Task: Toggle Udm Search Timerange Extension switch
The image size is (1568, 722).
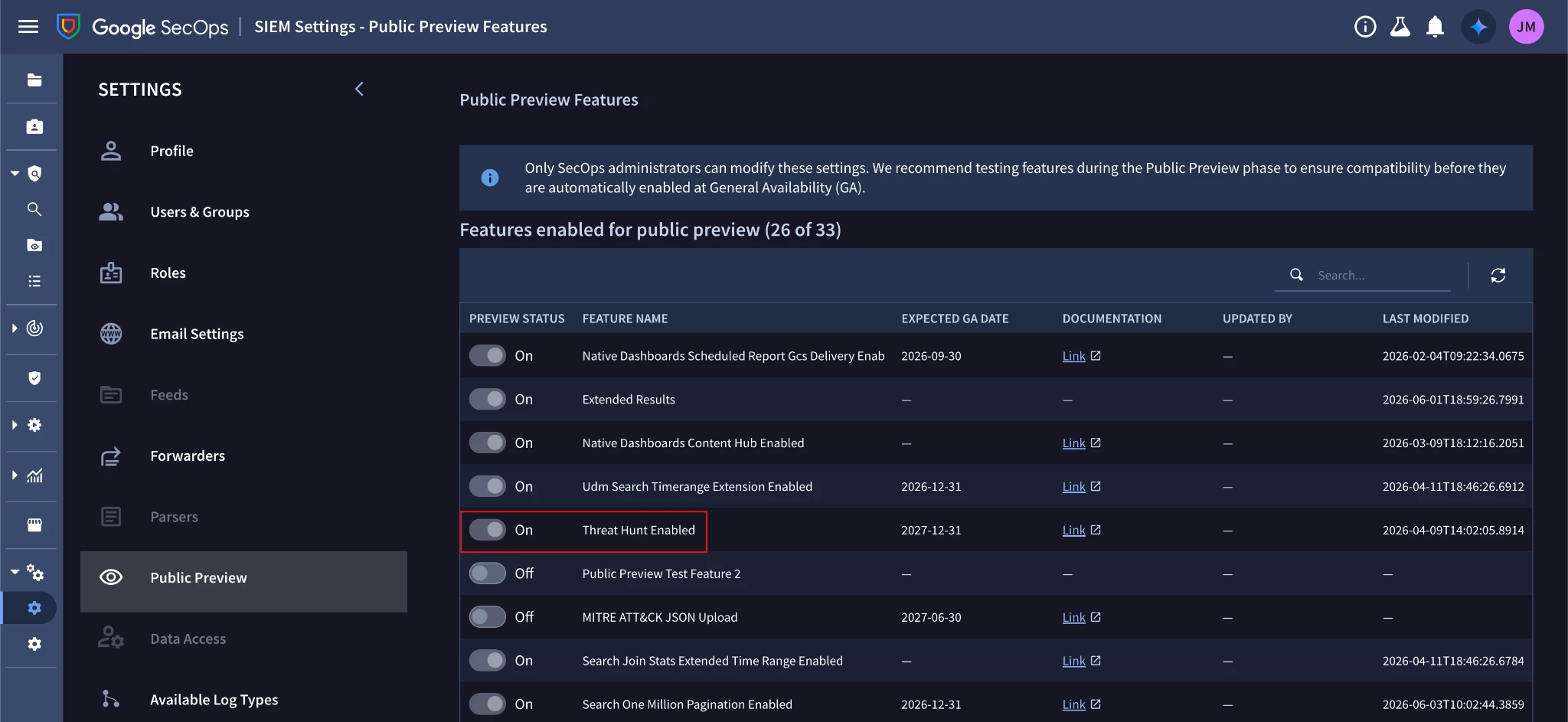Action: 488,486
